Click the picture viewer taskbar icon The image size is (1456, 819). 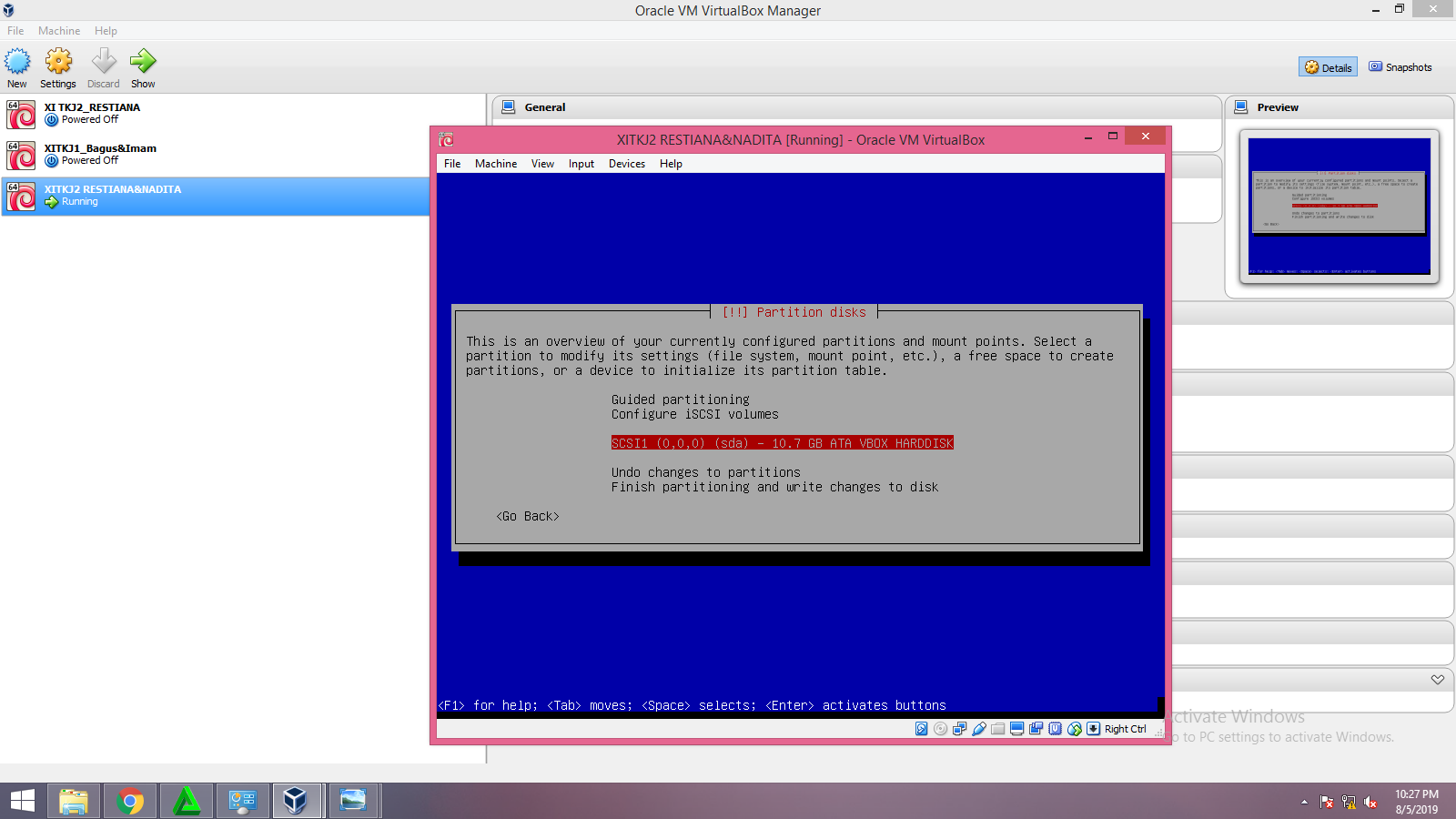pyautogui.click(x=353, y=801)
